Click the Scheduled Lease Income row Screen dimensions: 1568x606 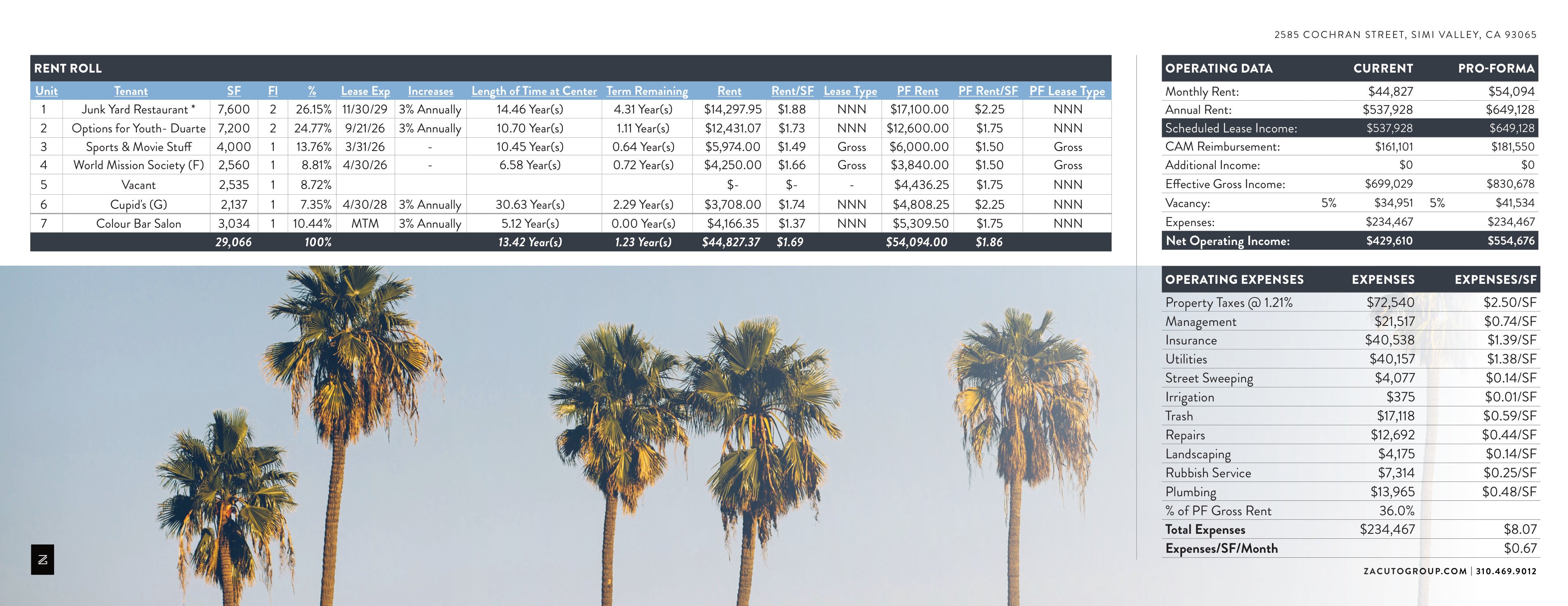[x=1231, y=128]
